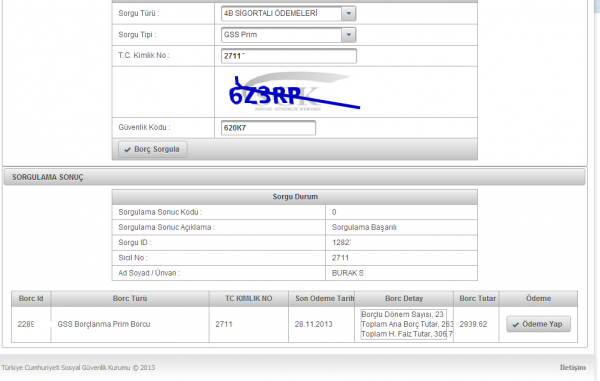Select the GSS Borçlanma Prim Borcu cell

pos(130,324)
